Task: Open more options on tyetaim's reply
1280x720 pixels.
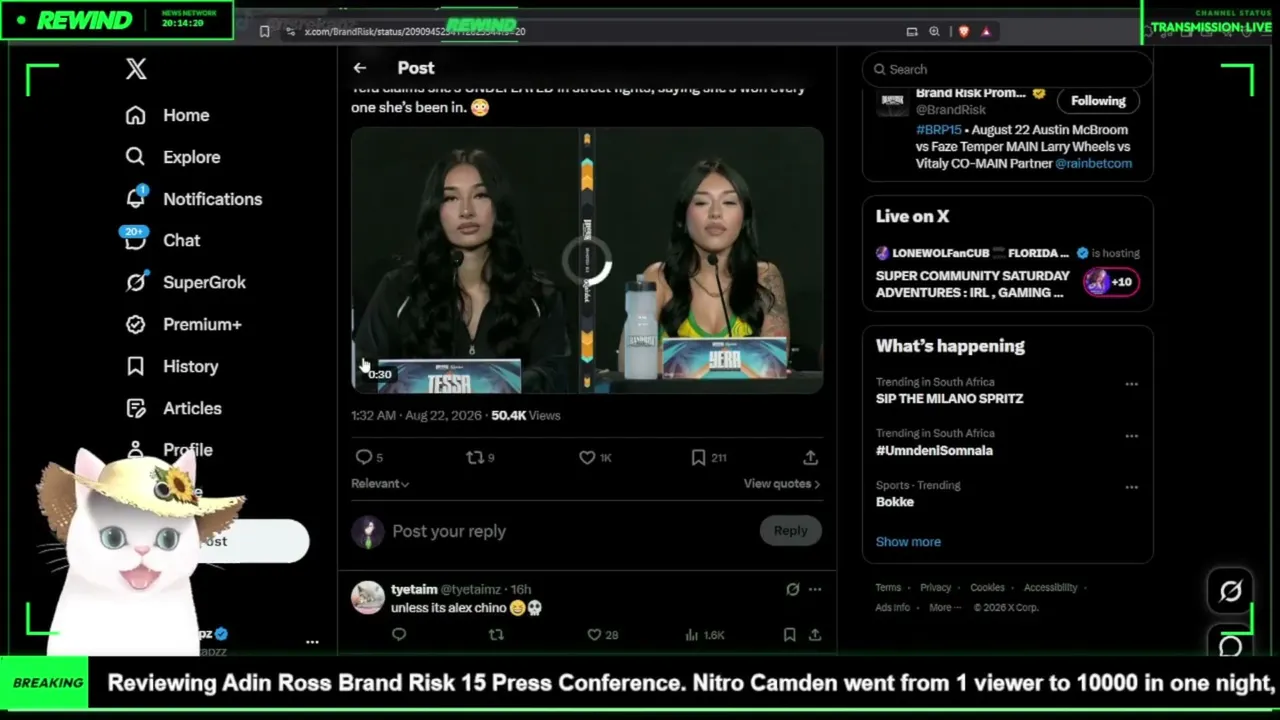Action: (815, 589)
